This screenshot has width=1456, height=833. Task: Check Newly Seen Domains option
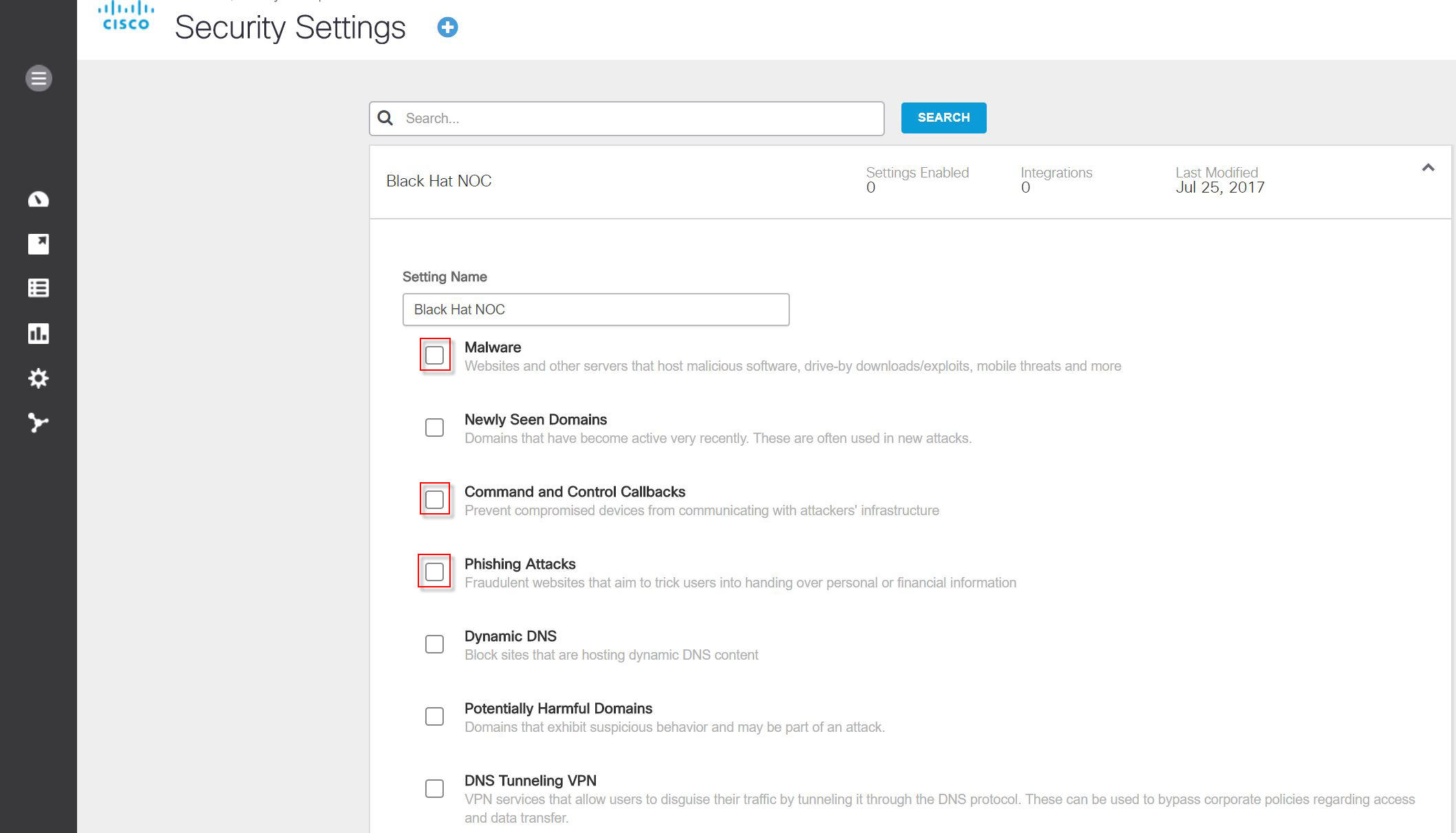click(434, 428)
